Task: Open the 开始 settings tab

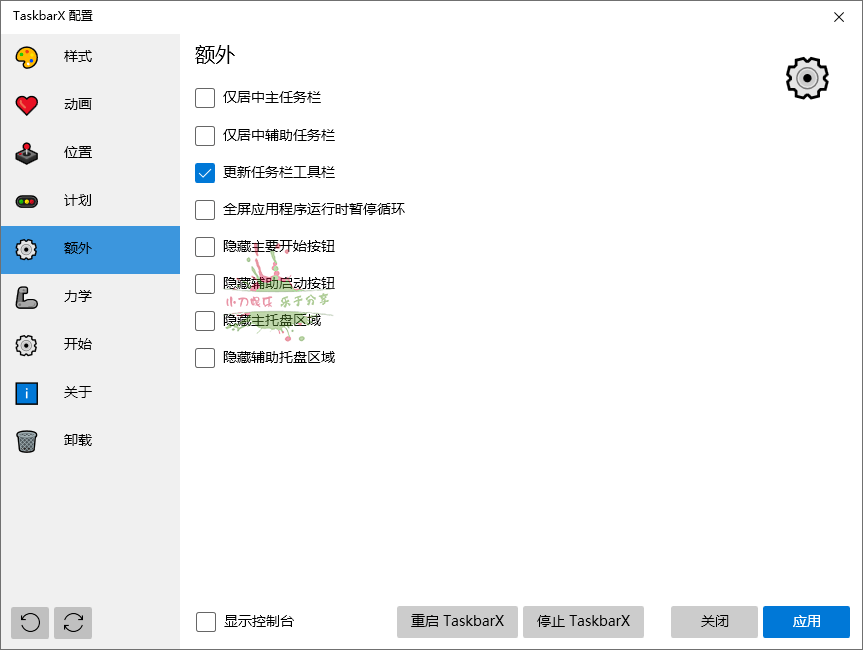Action: pos(78,345)
